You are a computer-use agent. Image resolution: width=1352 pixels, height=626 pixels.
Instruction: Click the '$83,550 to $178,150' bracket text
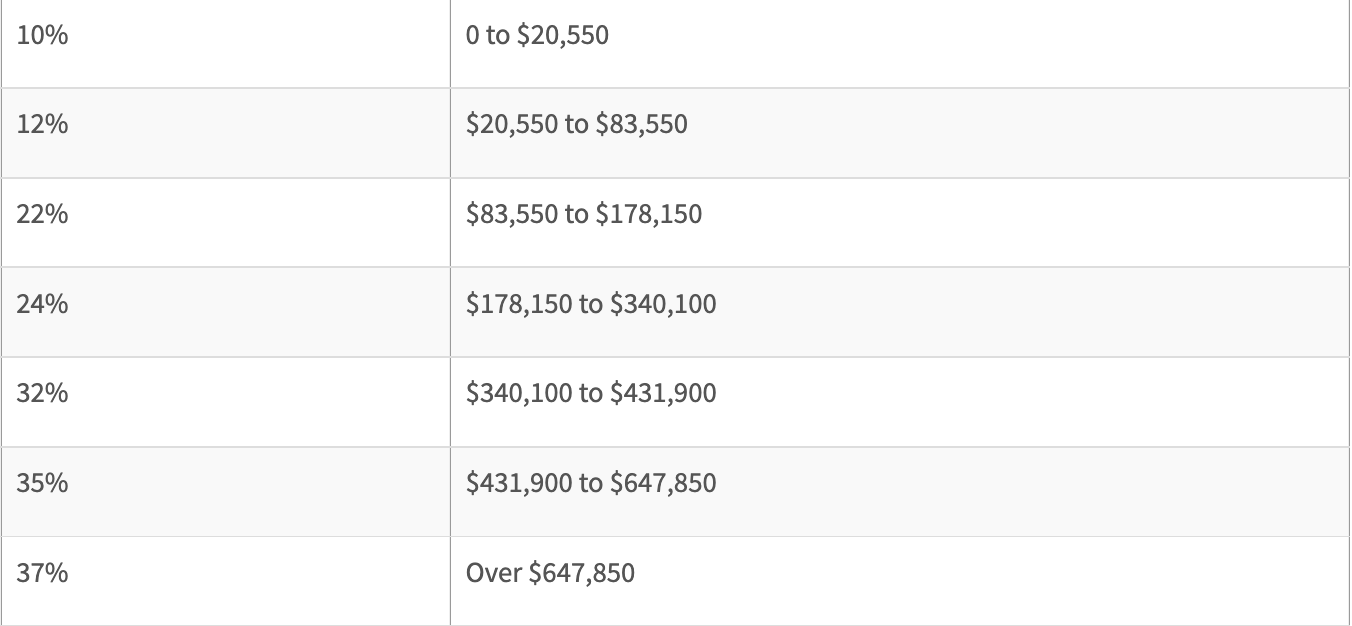point(584,214)
